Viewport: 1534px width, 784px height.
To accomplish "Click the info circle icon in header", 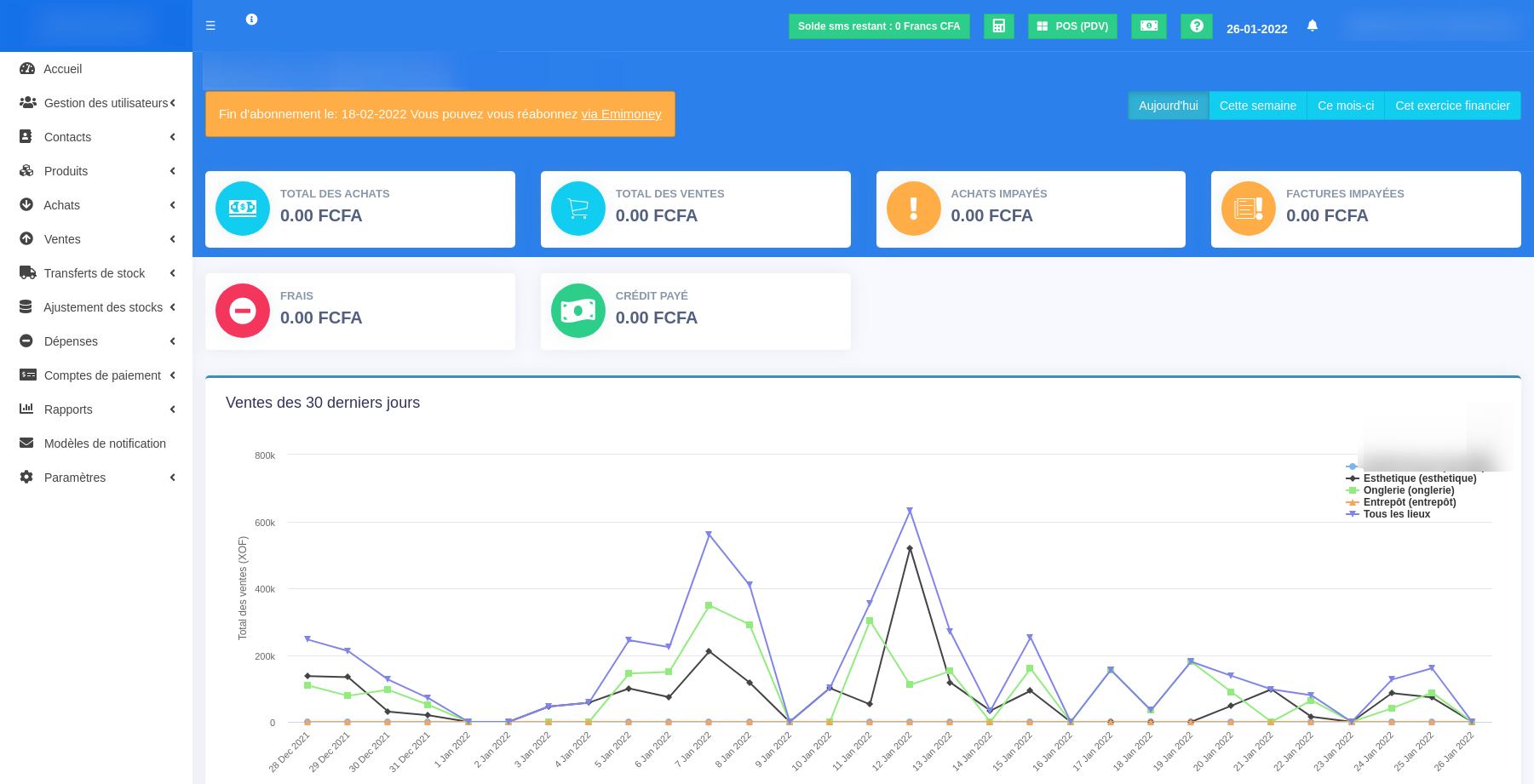I will pyautogui.click(x=251, y=19).
